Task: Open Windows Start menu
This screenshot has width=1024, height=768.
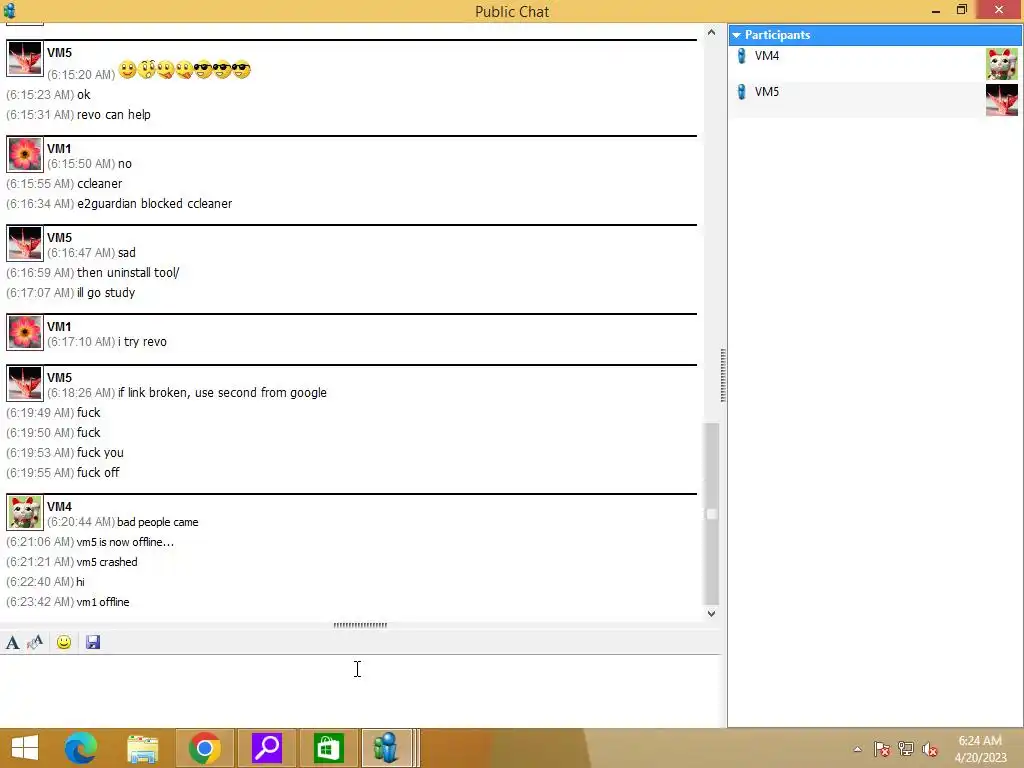Action: coord(25,748)
